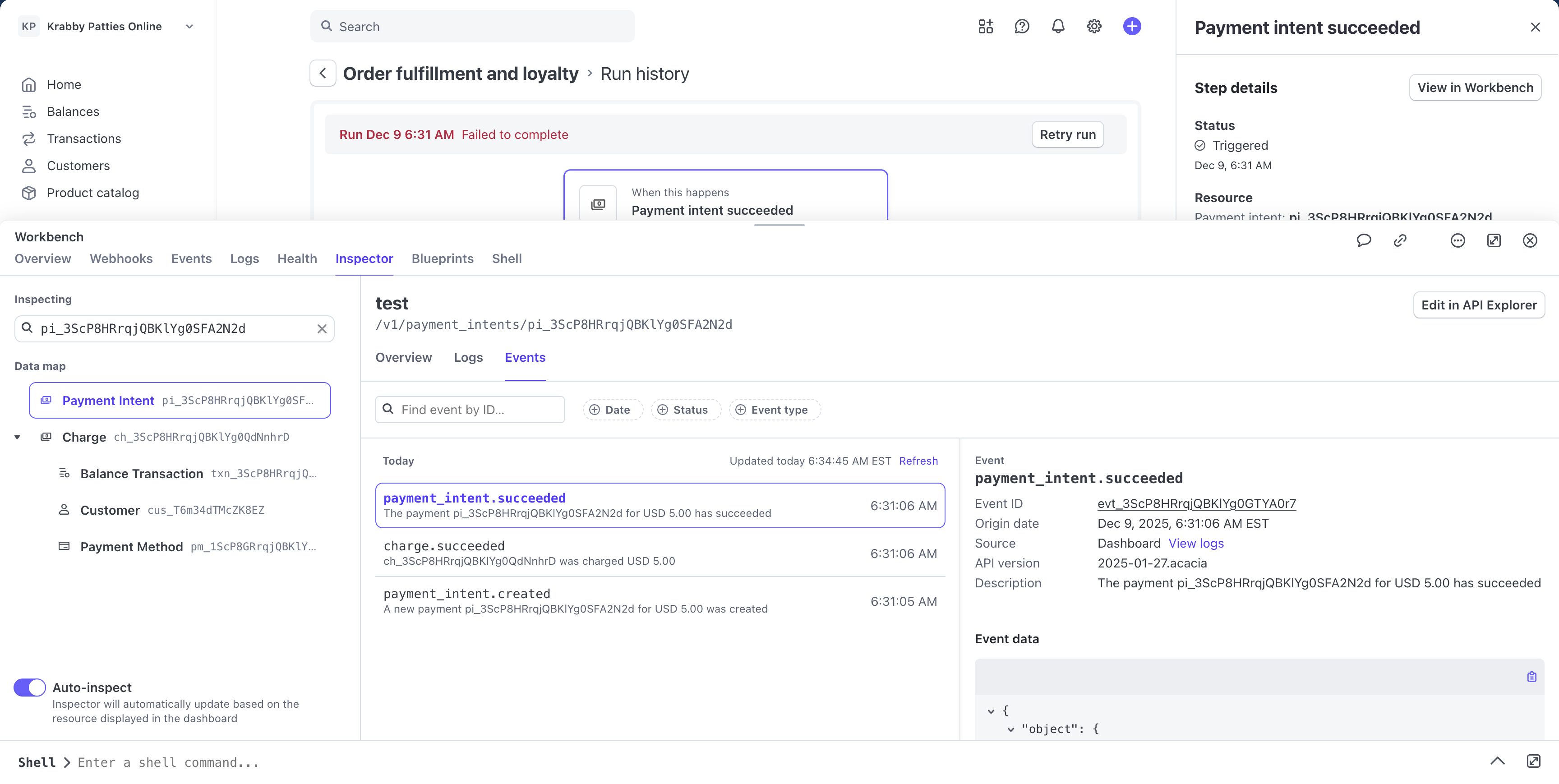Click the Retry run button
The height and width of the screenshot is (784, 1559).
[1066, 134]
